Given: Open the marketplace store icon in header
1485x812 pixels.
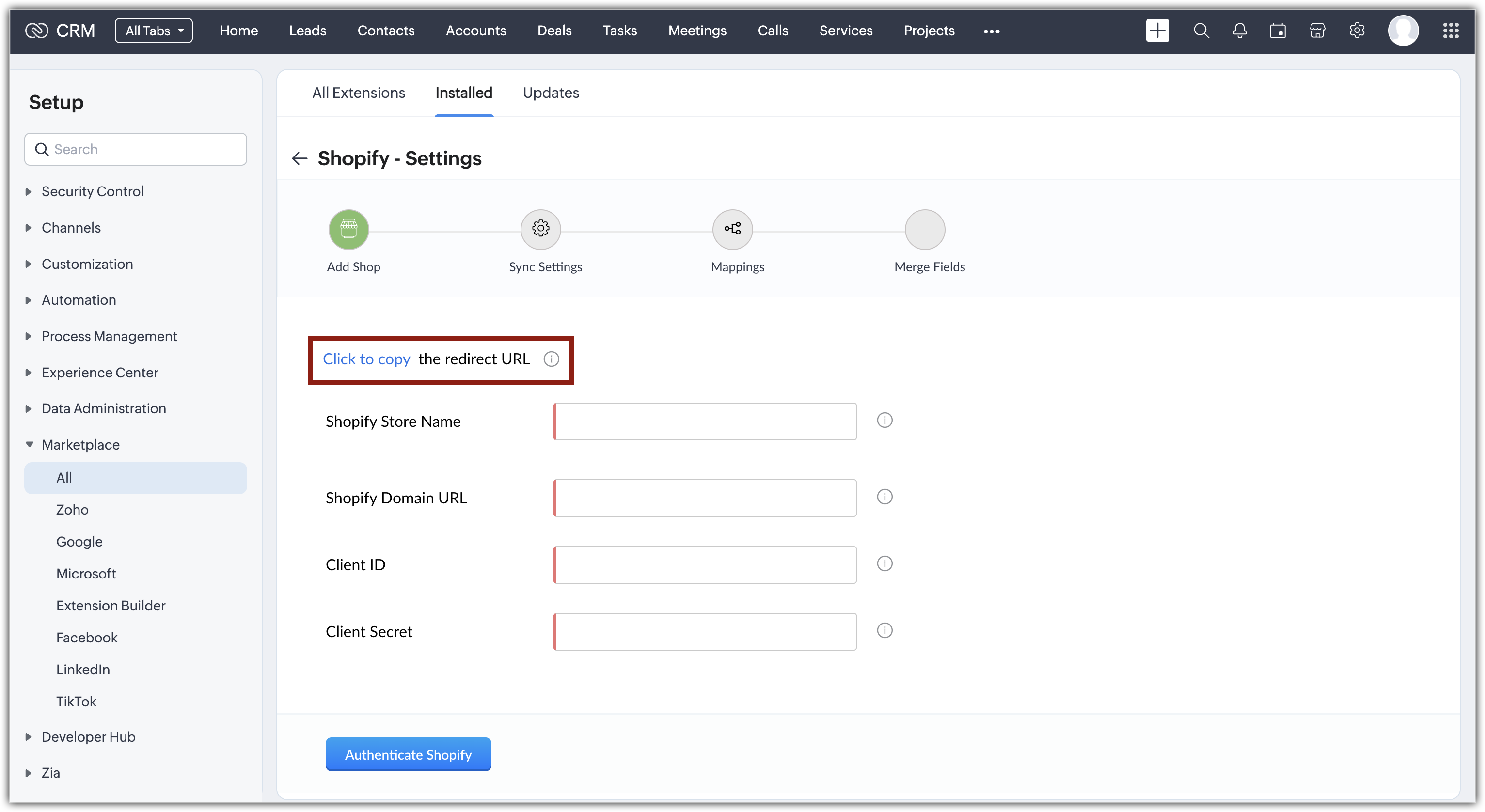Looking at the screenshot, I should pyautogui.click(x=1317, y=31).
